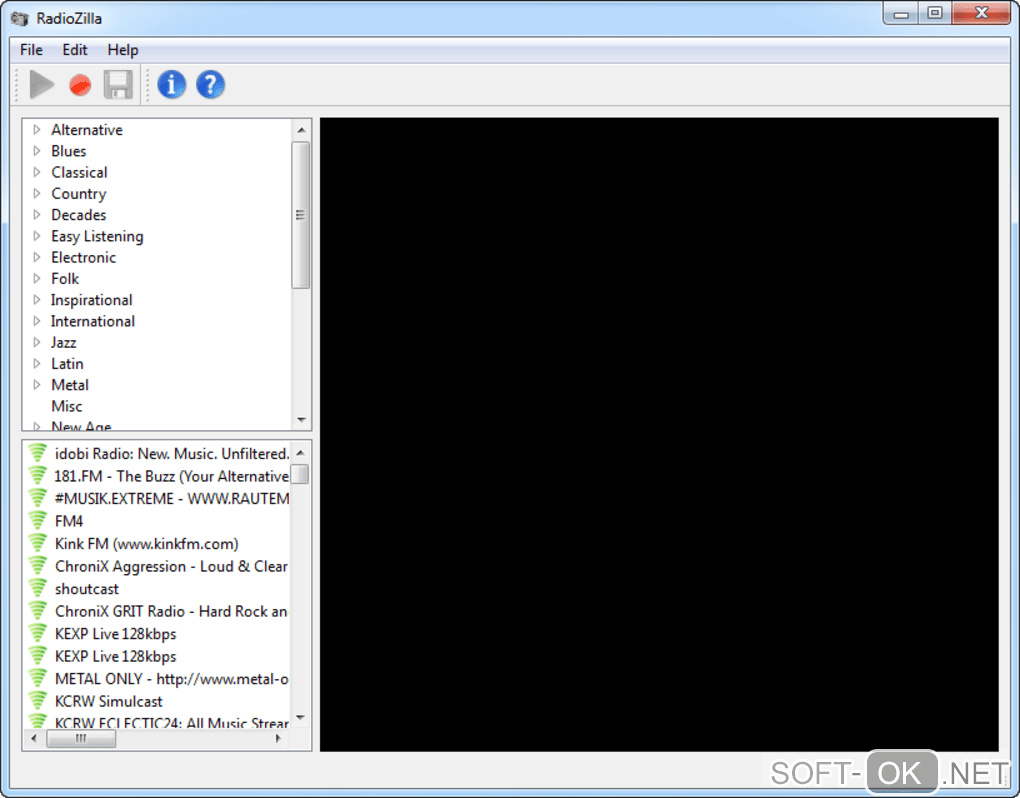Expand the Electronic genre arrow
The height and width of the screenshot is (798, 1020).
click(37, 257)
